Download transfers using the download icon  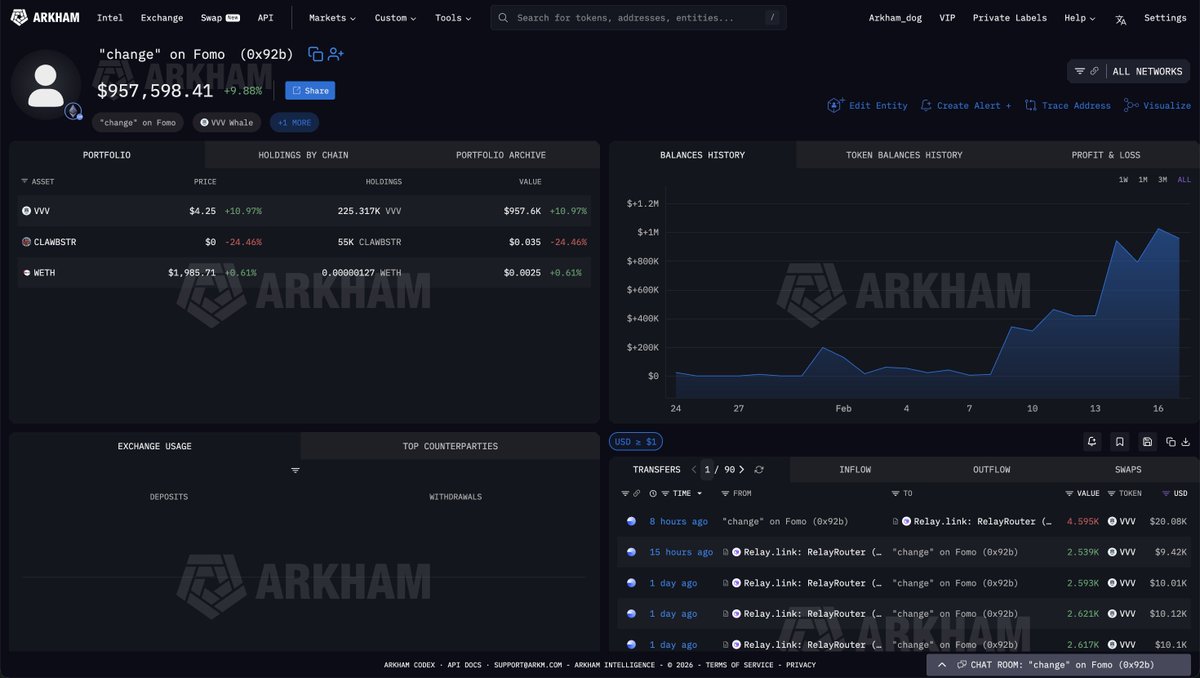point(1186,441)
